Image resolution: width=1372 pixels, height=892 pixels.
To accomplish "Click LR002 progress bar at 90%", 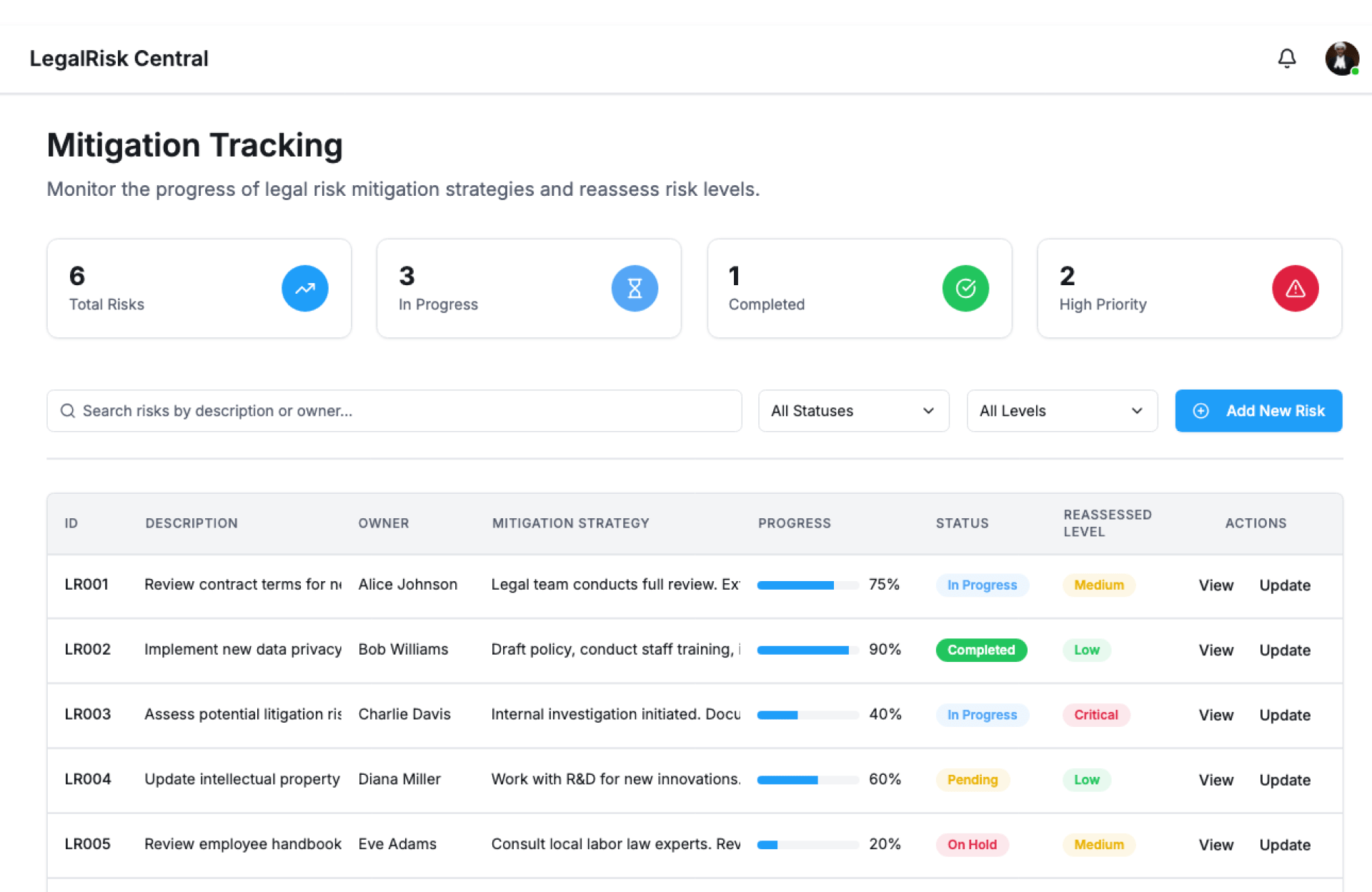I will [x=807, y=650].
